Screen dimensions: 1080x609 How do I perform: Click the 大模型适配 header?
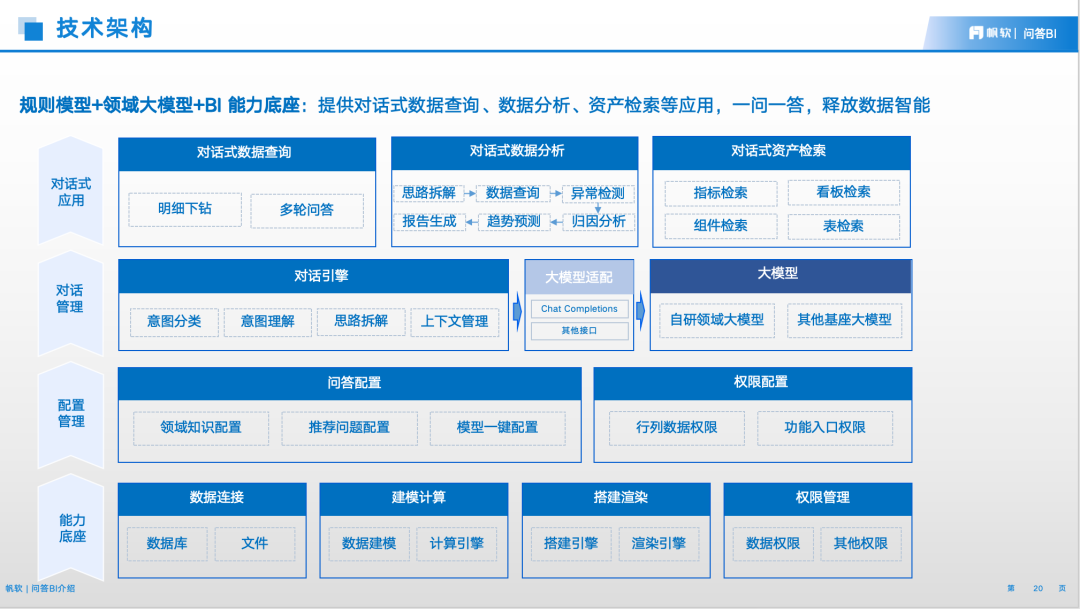click(579, 277)
